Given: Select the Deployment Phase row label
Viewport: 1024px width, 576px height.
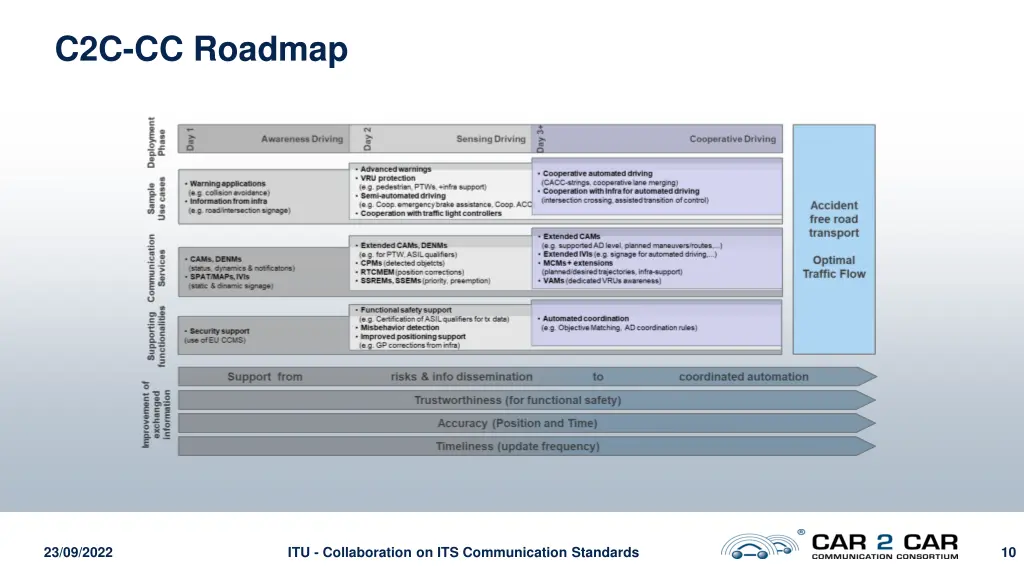Looking at the screenshot, I should (x=157, y=138).
